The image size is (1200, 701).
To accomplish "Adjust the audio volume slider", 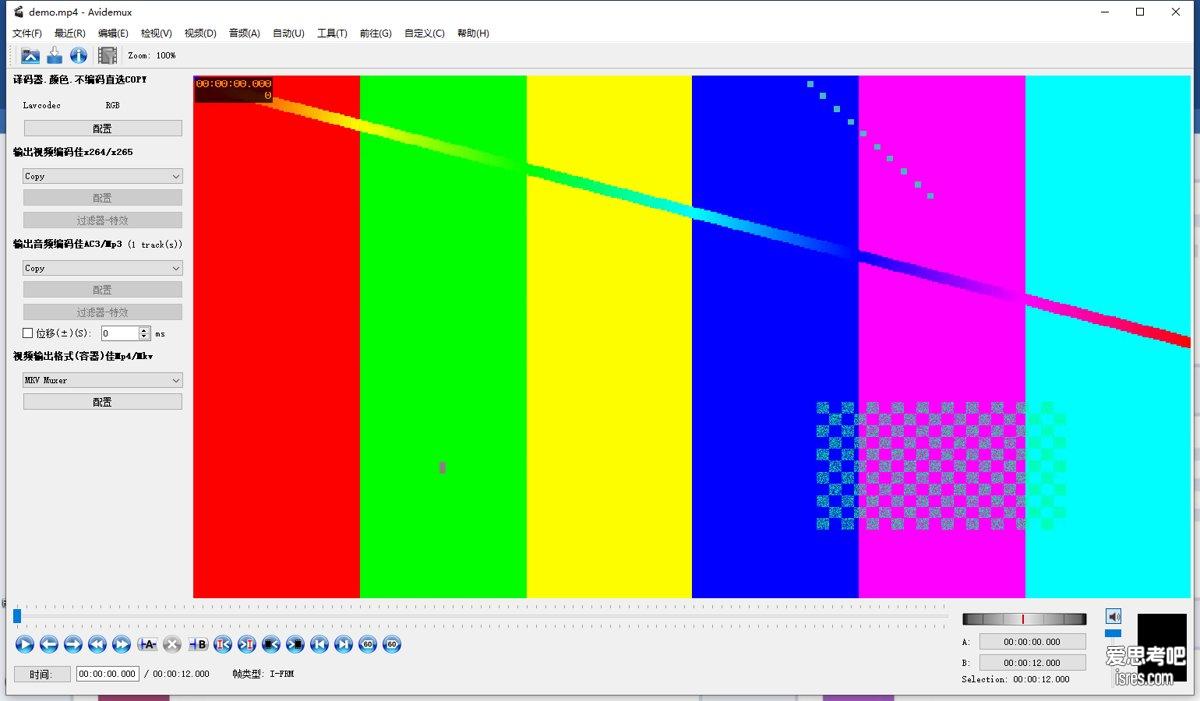I will point(1113,633).
